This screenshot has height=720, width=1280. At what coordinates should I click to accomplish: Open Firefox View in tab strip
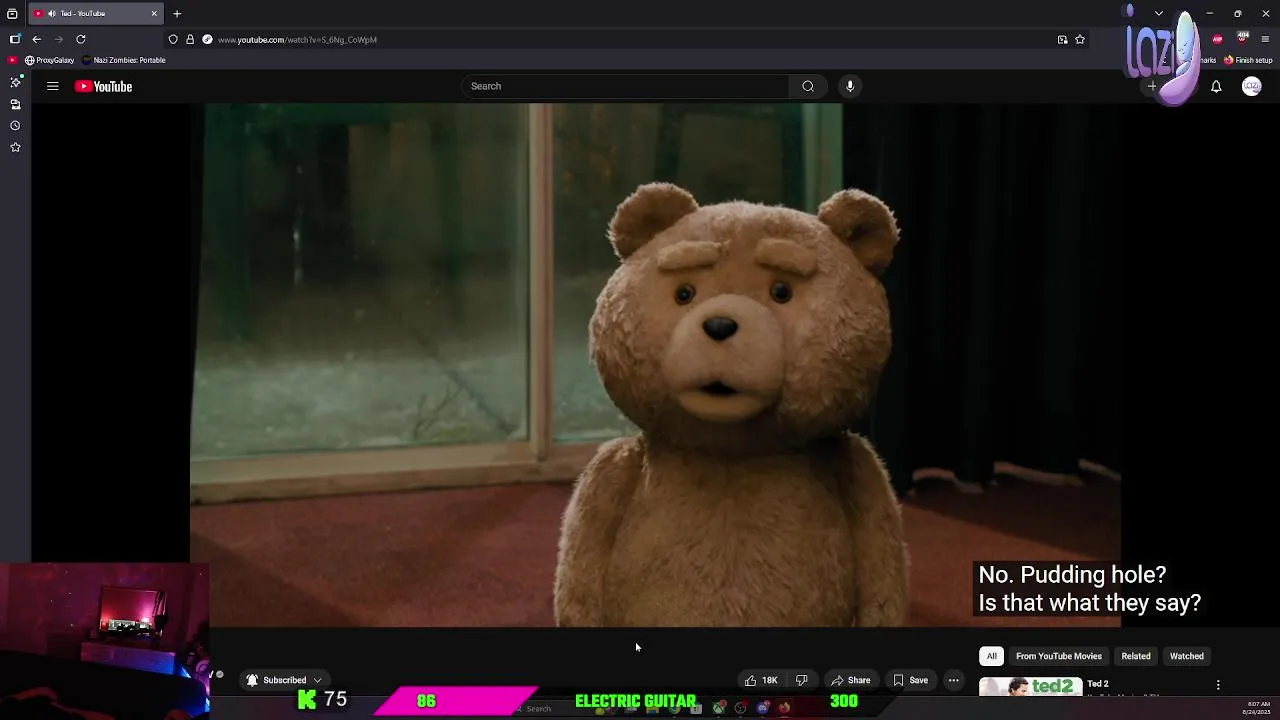tap(12, 13)
